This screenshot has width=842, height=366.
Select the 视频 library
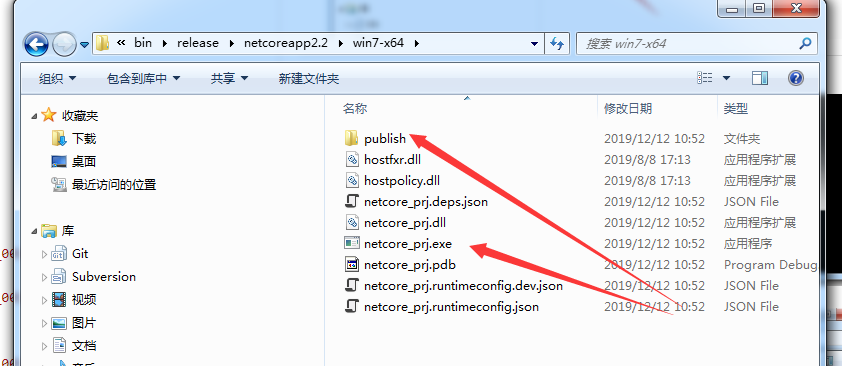[84, 299]
